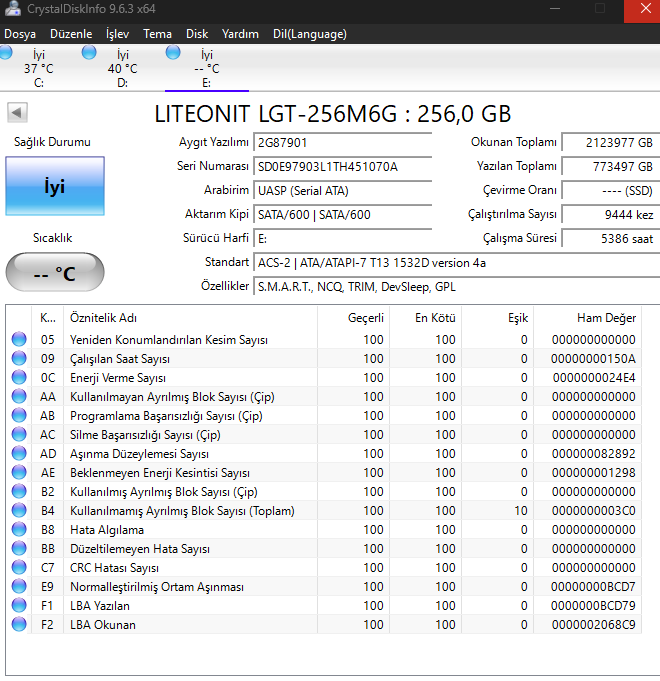
Task: Click the serial number field SD0E97903L1TH451070A
Action: coord(343,167)
